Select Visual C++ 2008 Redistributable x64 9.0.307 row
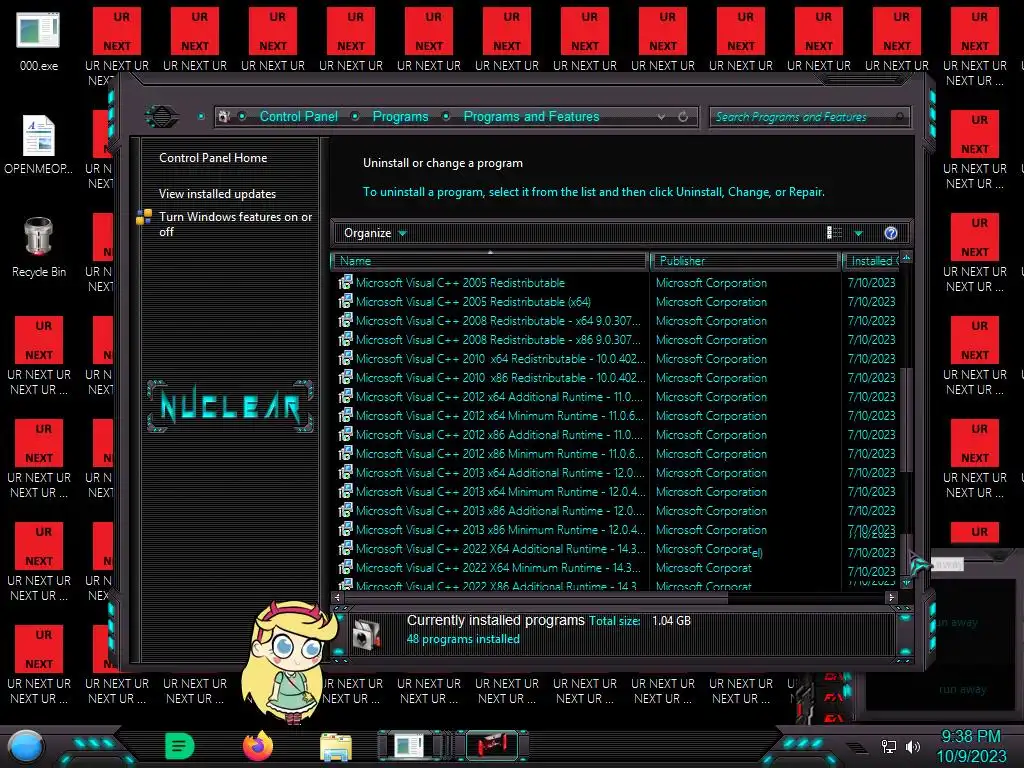Viewport: 1024px width, 768px height. (x=616, y=320)
